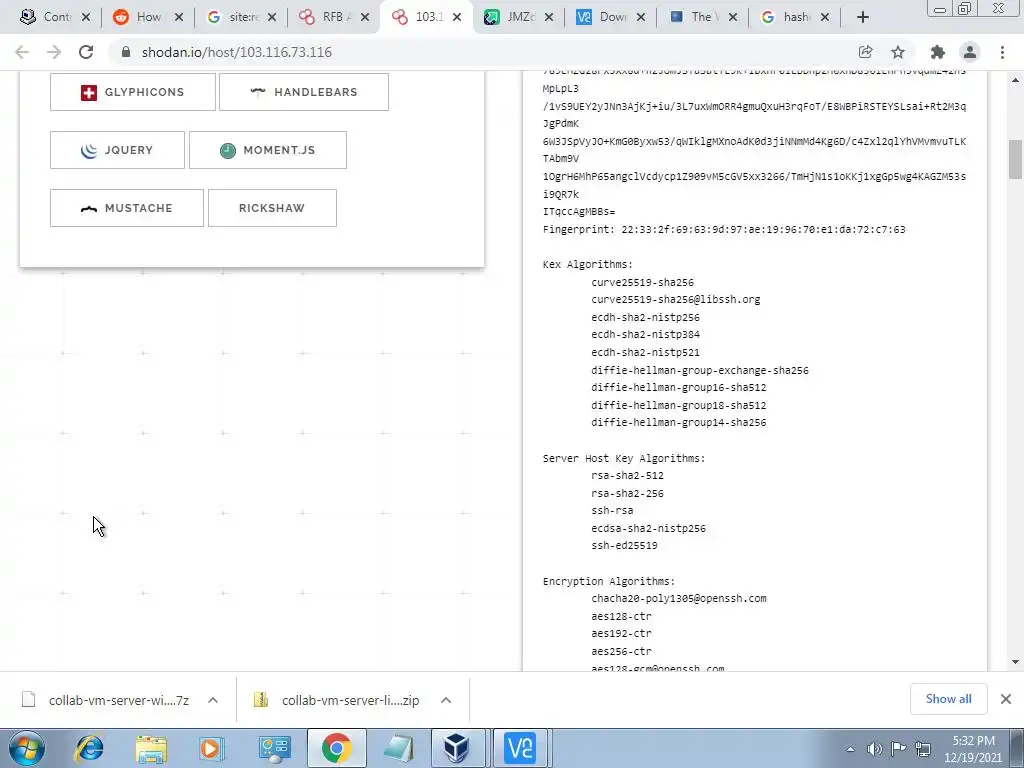The height and width of the screenshot is (768, 1024).
Task: Open the Handlebars technology tag
Action: point(304,92)
